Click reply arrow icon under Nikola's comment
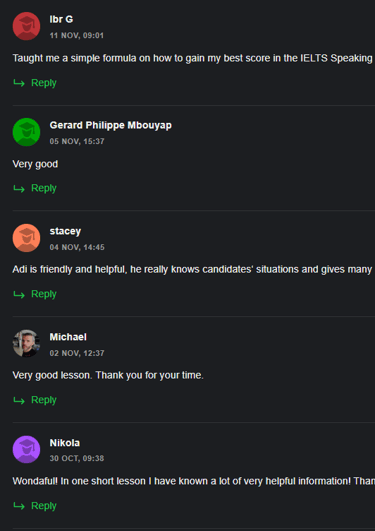The height and width of the screenshot is (531, 375). pyautogui.click(x=19, y=506)
